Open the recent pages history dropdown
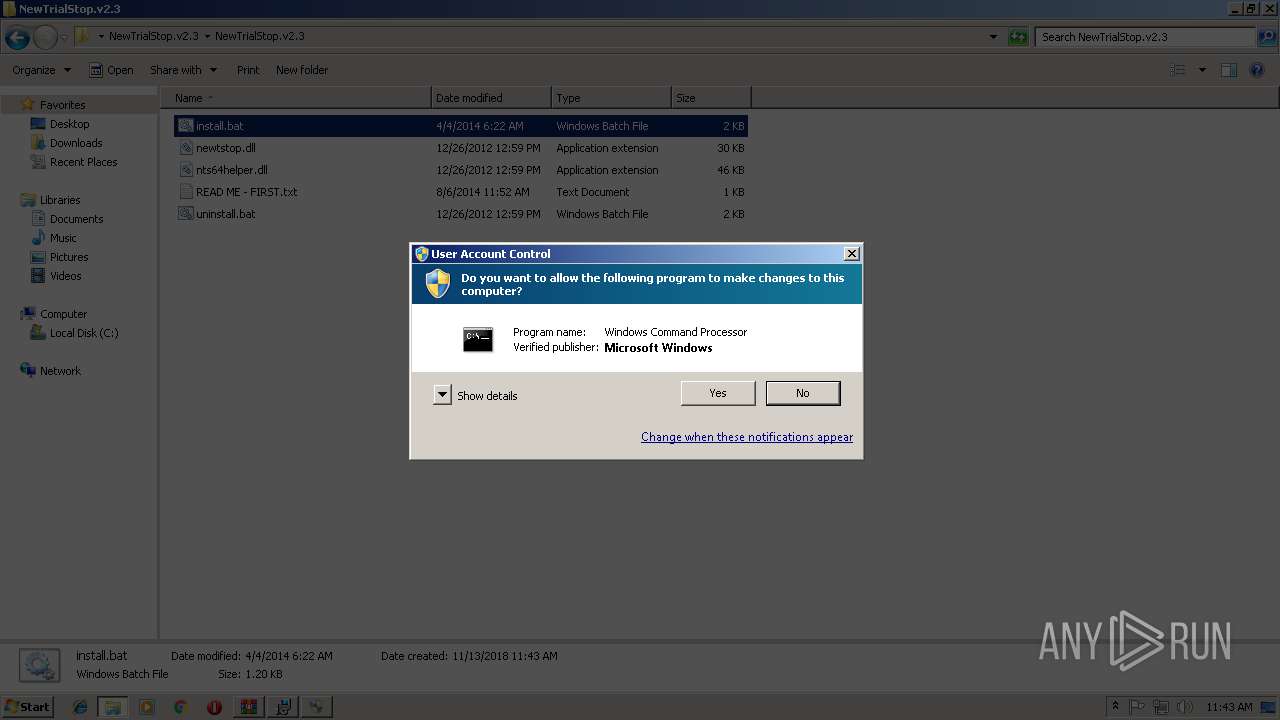 pos(65,38)
